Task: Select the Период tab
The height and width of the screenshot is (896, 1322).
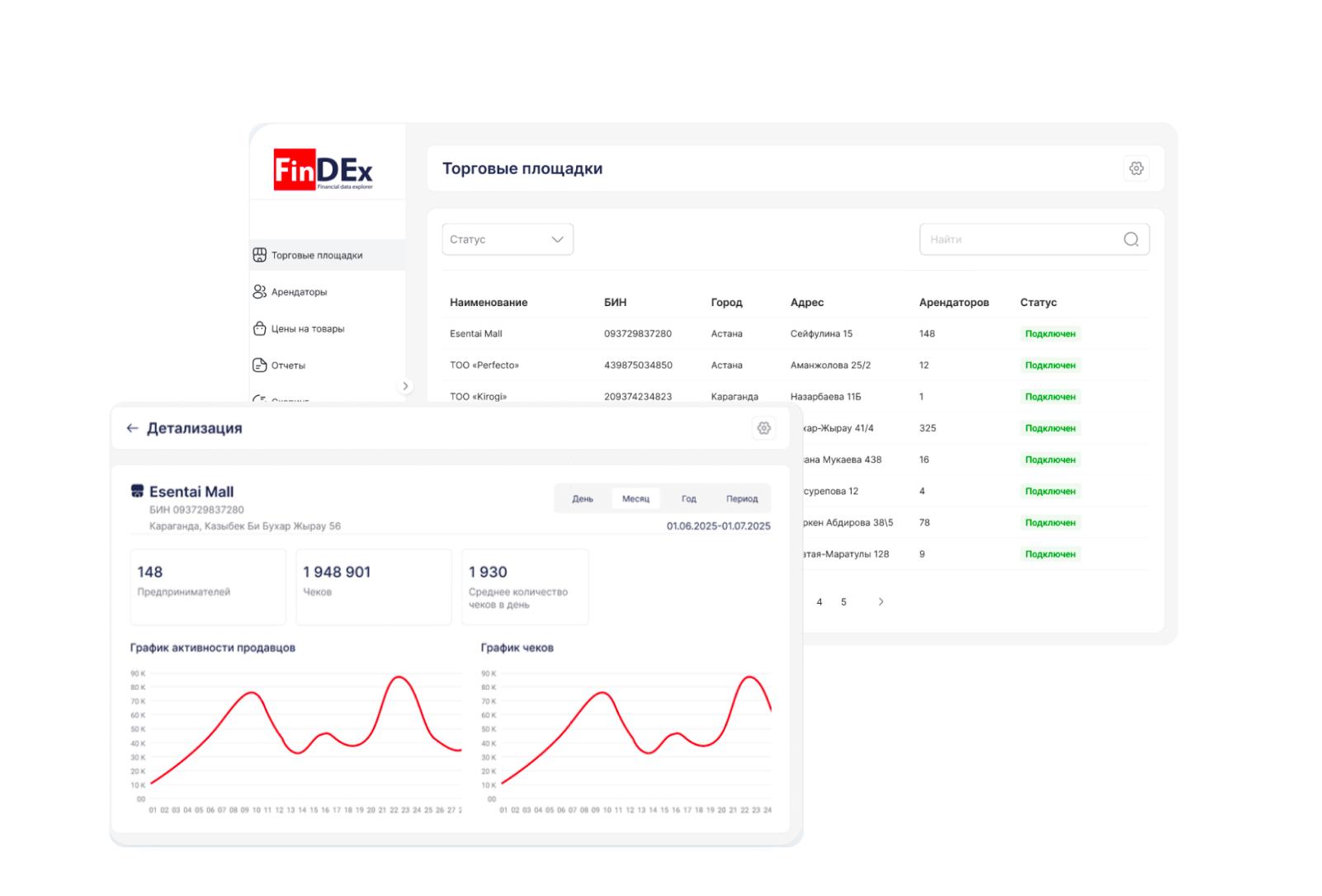Action: [741, 499]
